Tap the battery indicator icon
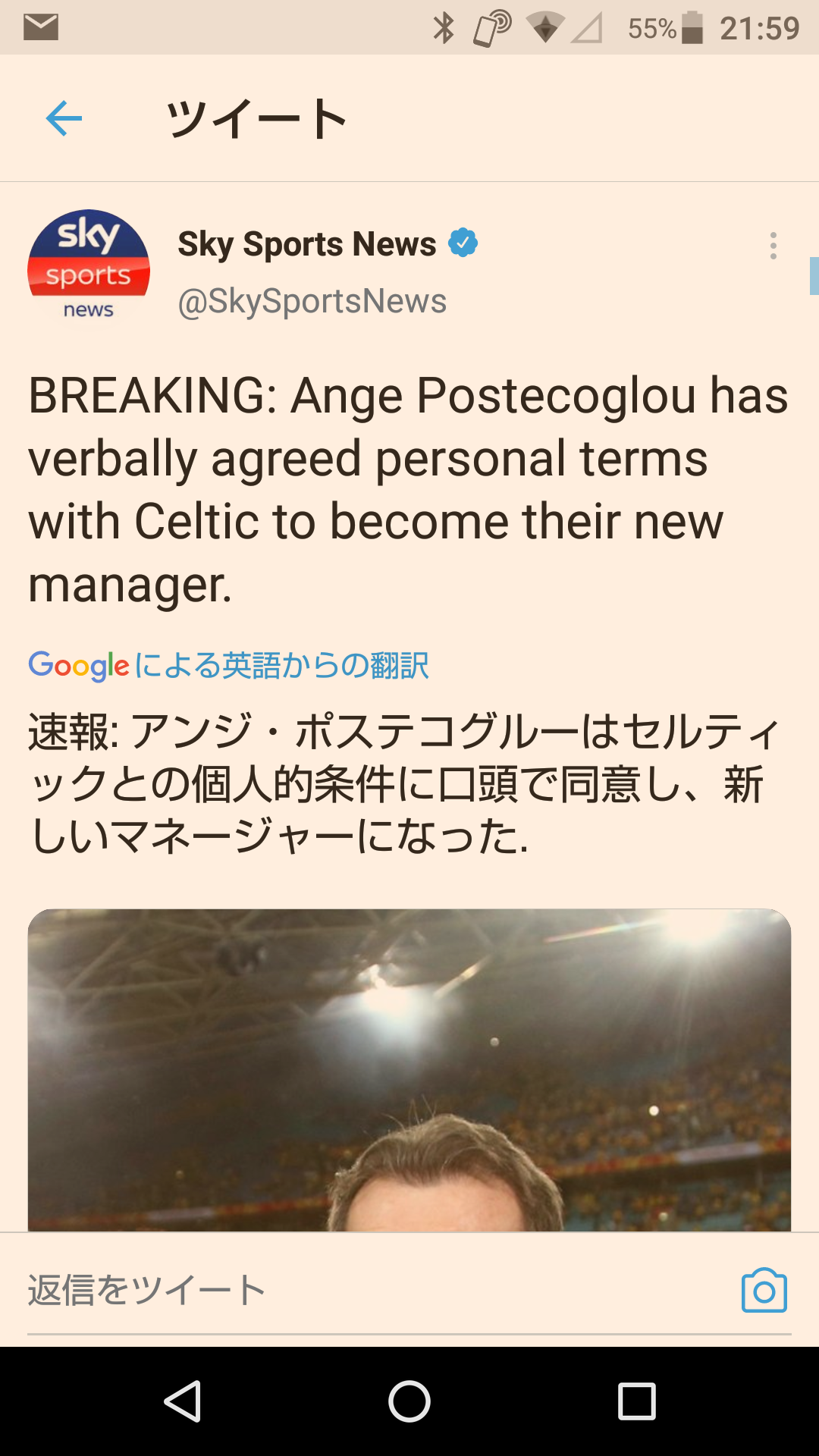 click(692, 28)
